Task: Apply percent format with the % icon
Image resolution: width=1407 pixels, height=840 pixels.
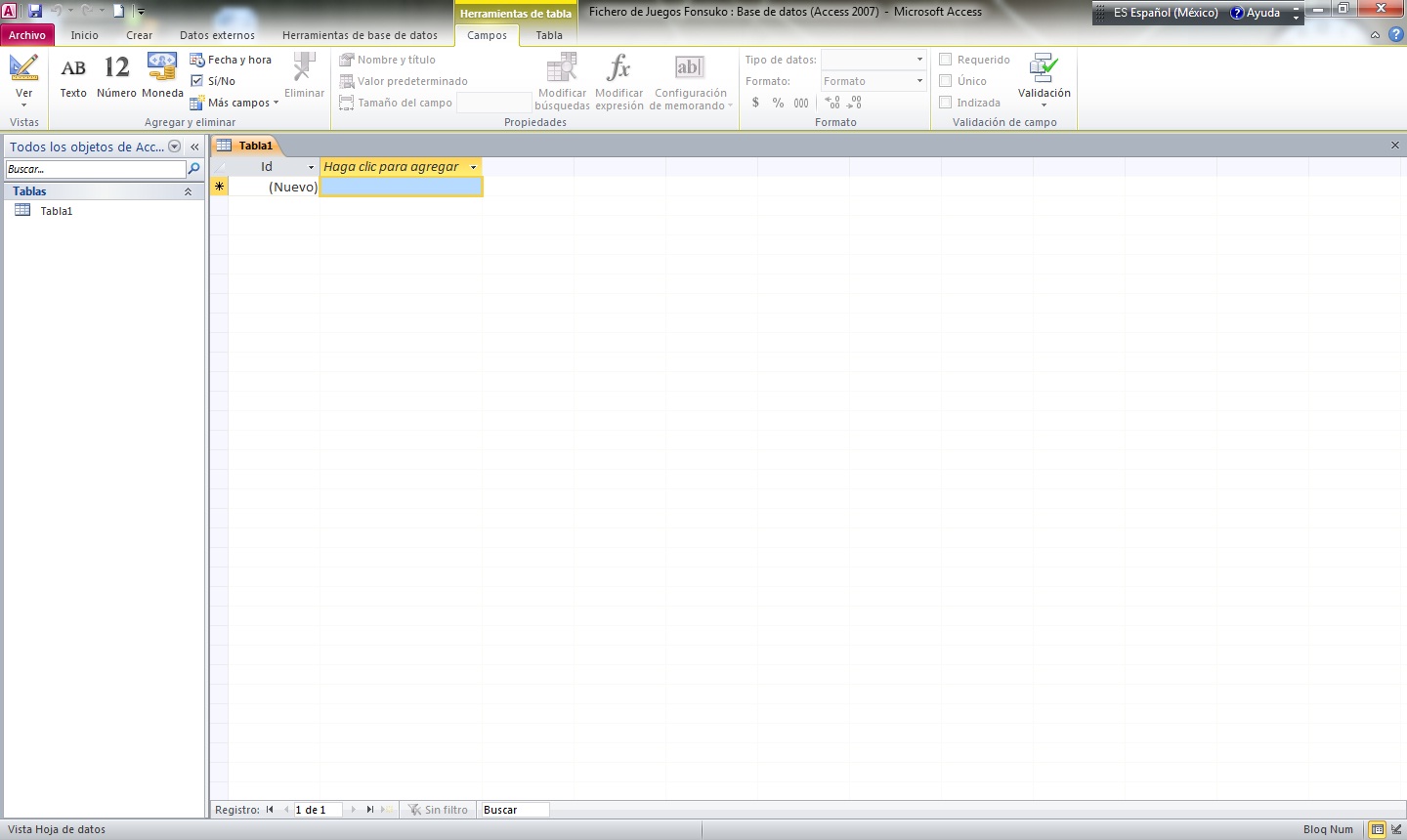Action: 778,102
